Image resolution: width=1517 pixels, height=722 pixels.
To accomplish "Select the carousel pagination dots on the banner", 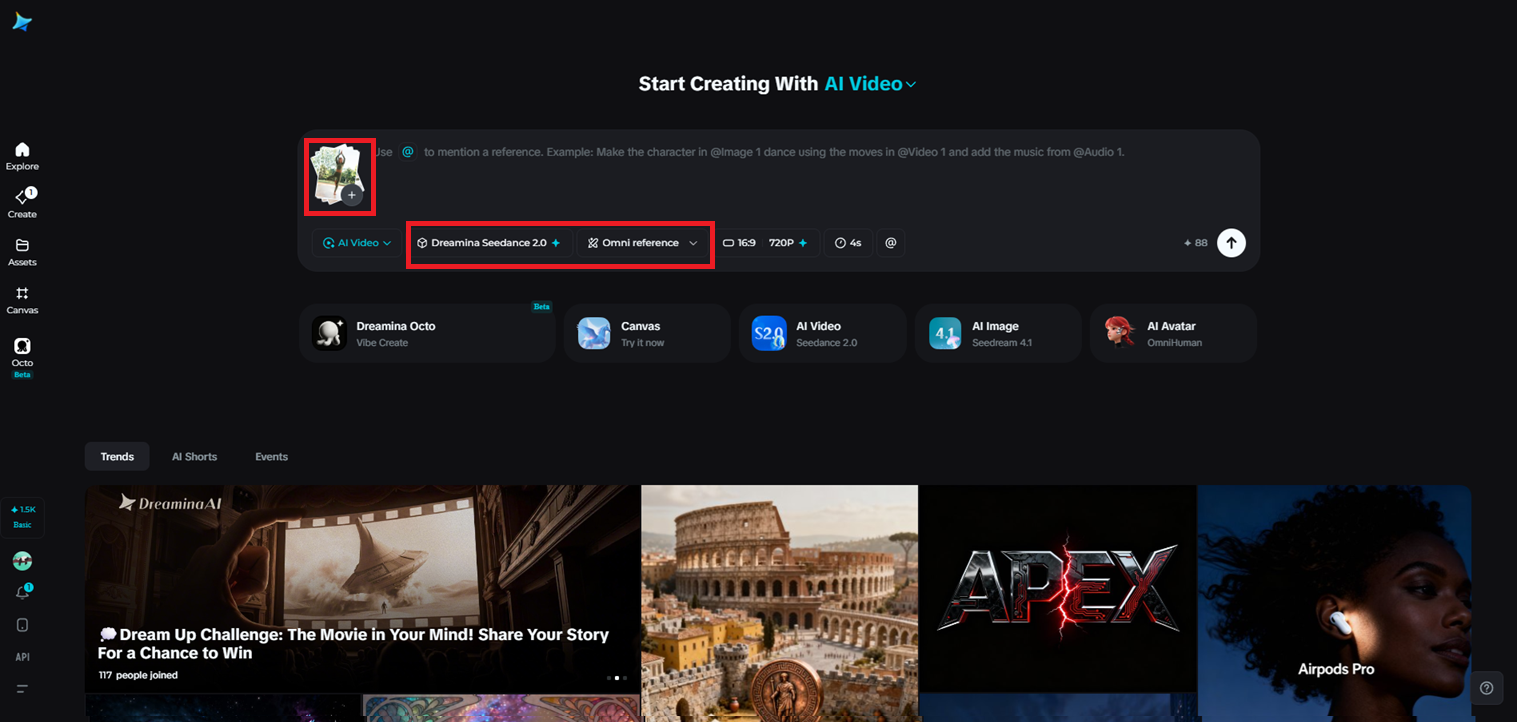I will click(616, 678).
